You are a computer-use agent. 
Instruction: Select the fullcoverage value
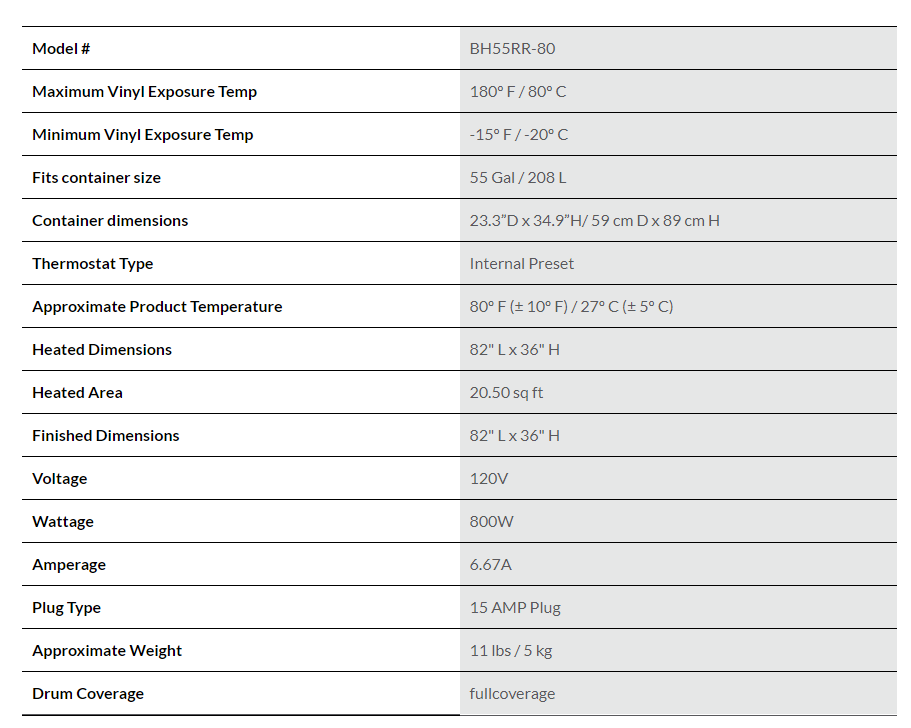coord(512,693)
